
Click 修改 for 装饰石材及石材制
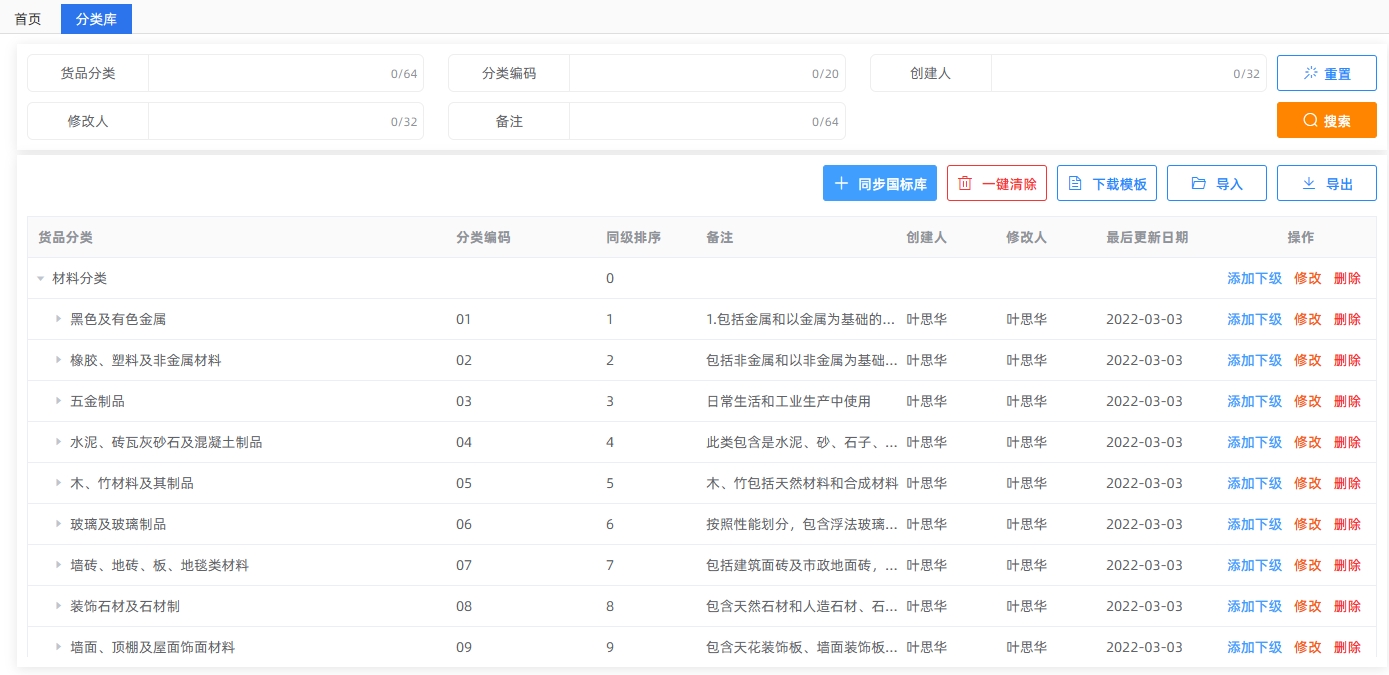(1307, 607)
